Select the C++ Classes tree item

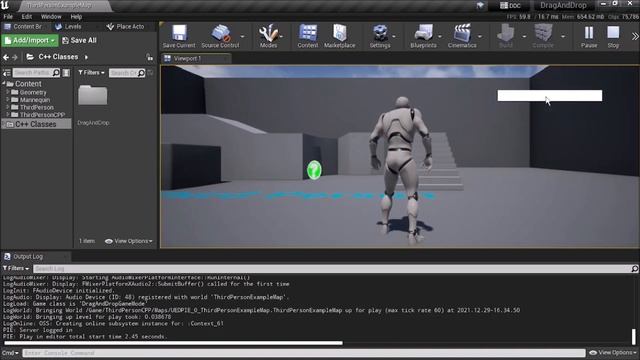coord(36,124)
